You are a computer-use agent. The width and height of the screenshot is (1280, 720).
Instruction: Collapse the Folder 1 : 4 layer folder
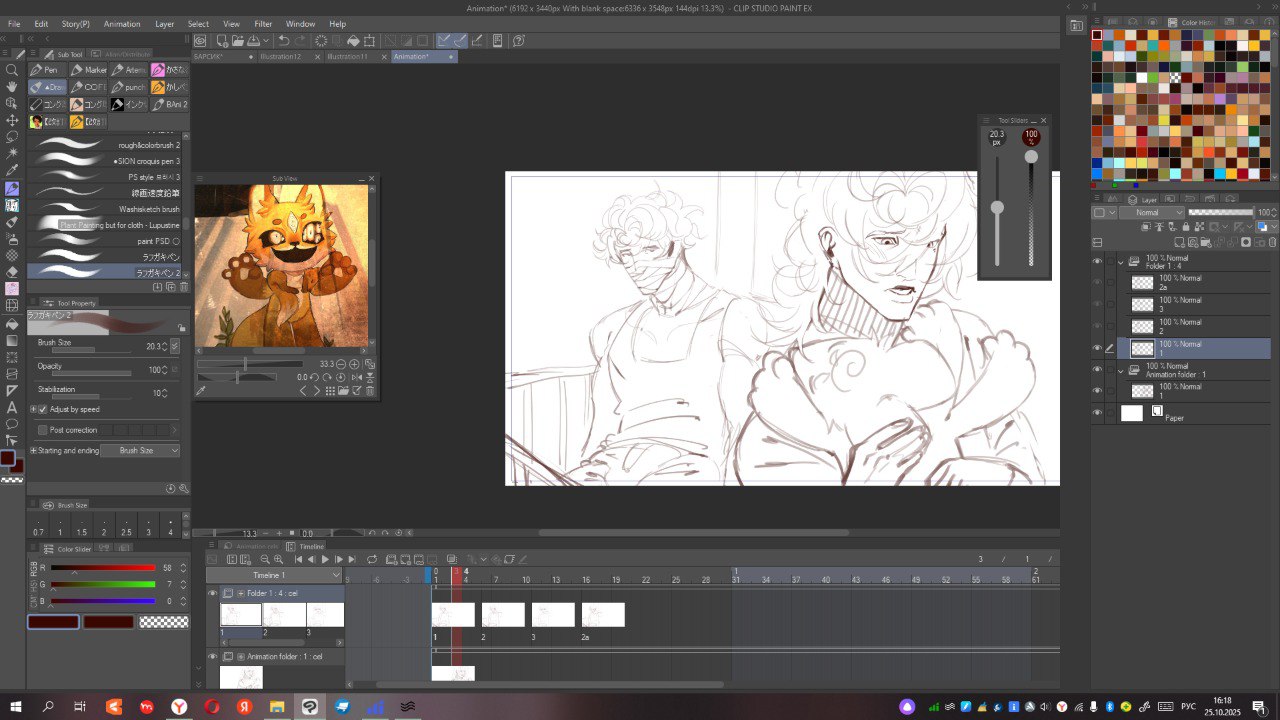coord(1120,261)
